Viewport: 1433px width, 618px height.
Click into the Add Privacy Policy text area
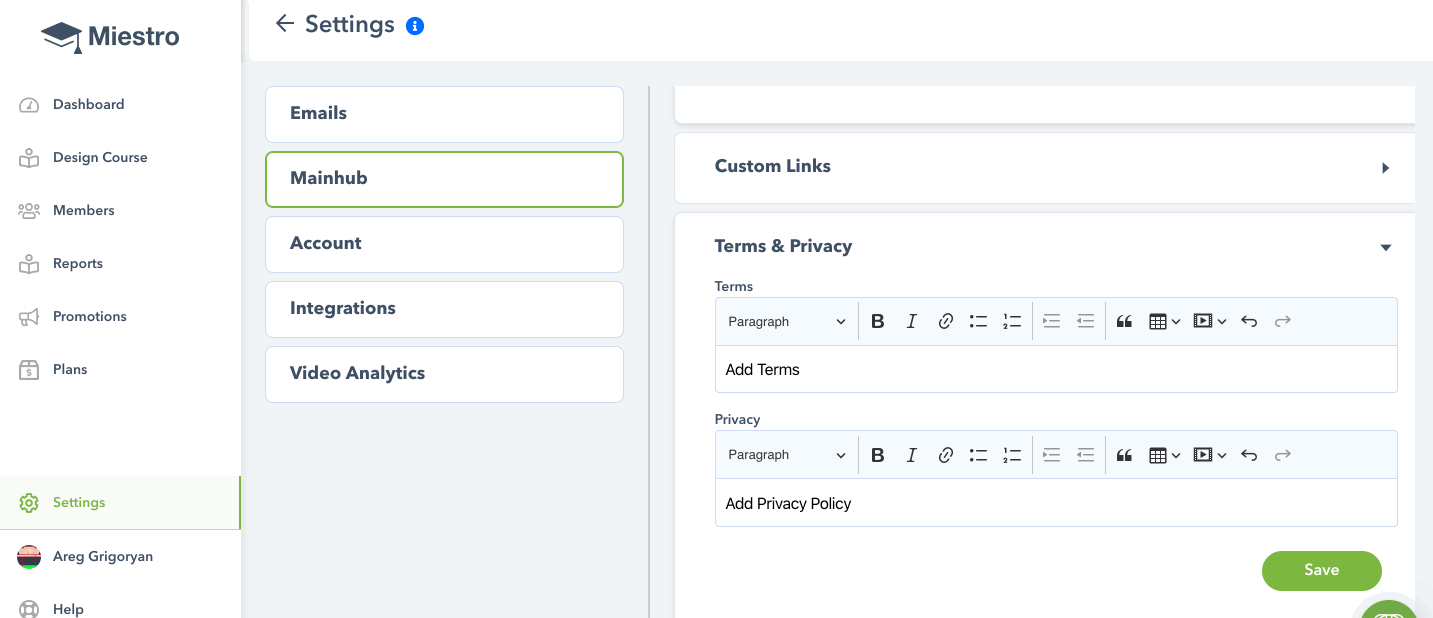[1056, 503]
